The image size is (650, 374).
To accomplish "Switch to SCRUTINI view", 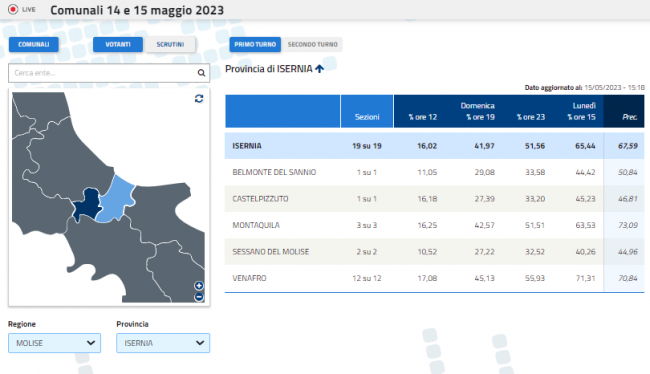I will tap(170, 44).
